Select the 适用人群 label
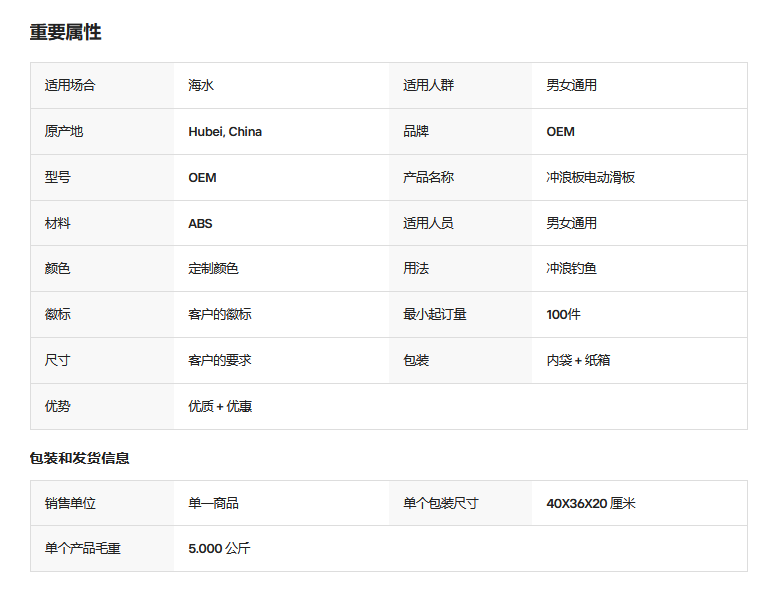 click(428, 85)
